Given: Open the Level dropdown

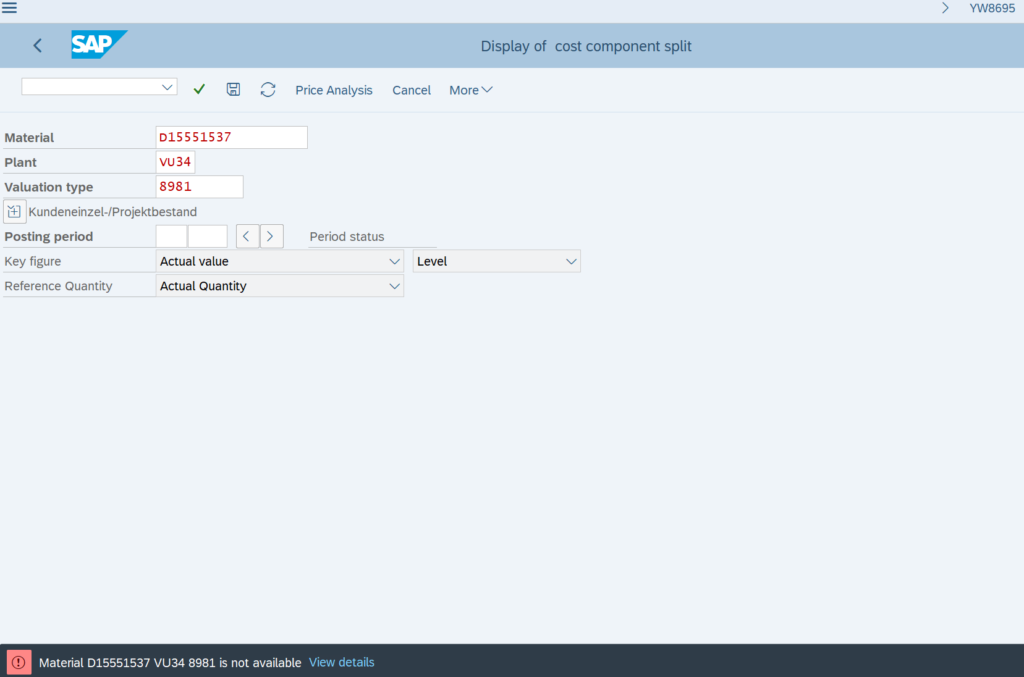Looking at the screenshot, I should 571,262.
